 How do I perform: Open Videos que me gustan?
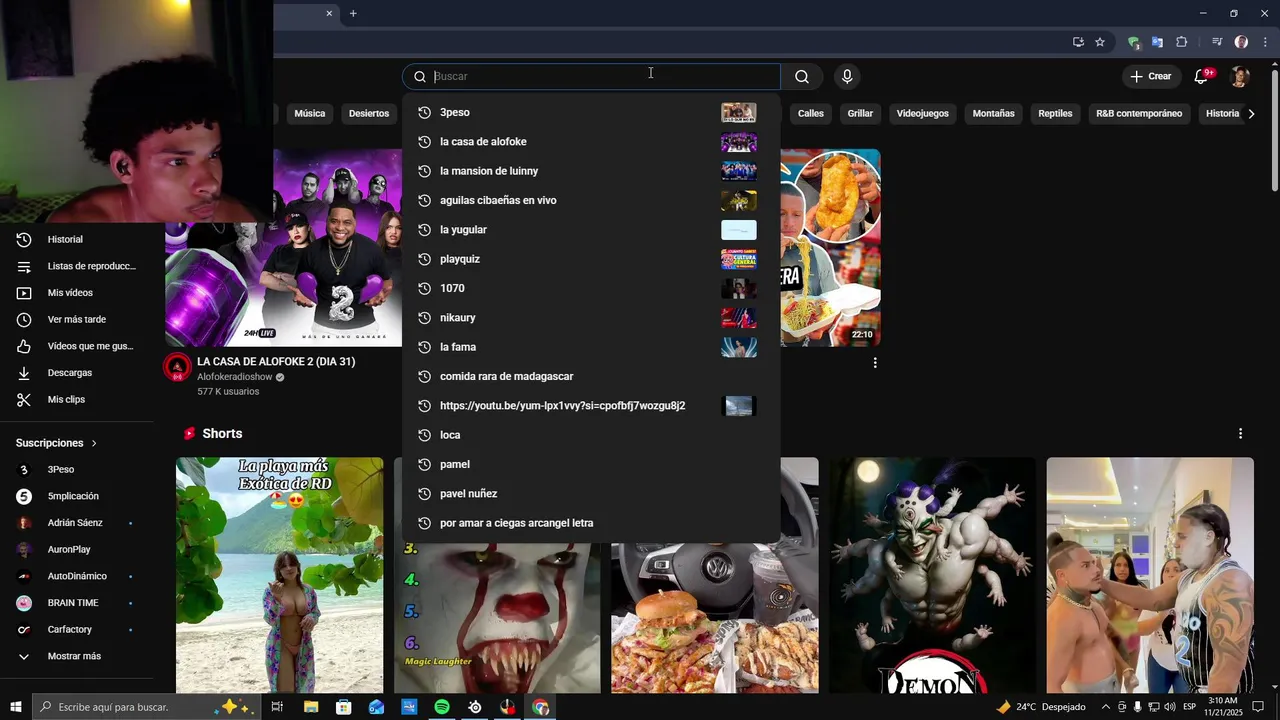click(75, 346)
